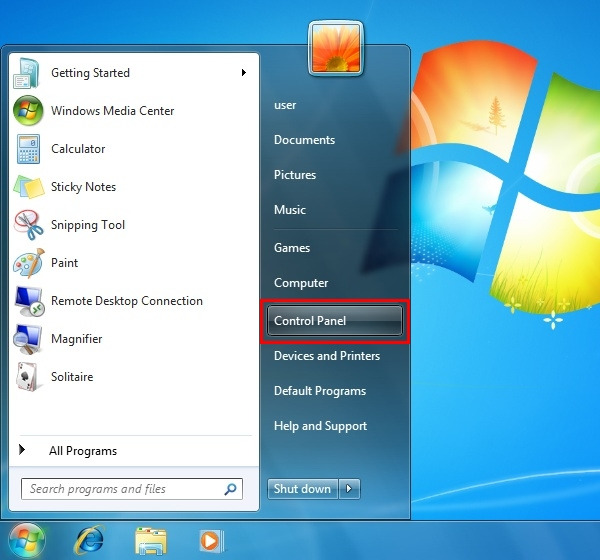
Task: Click the Sticky Notes icon
Action: [28, 187]
